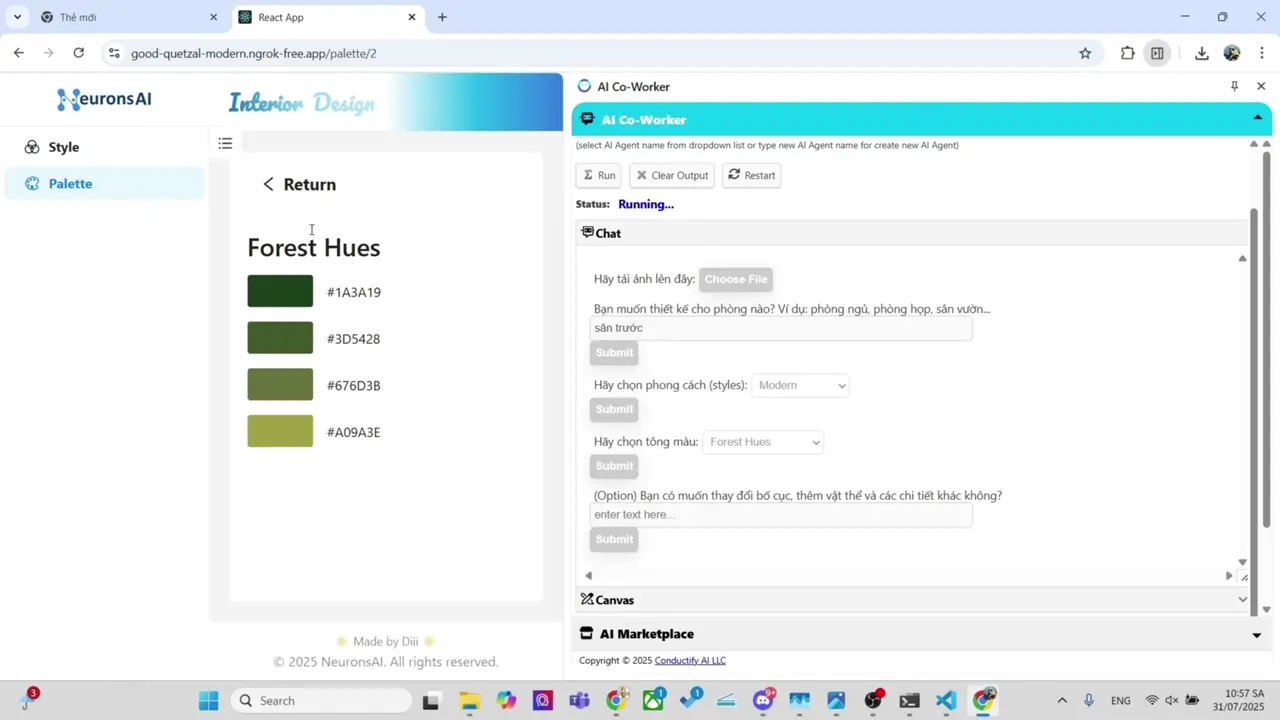1280x720 pixels.
Task: Collapse the AI Co-Worker header panel
Action: (1257, 119)
